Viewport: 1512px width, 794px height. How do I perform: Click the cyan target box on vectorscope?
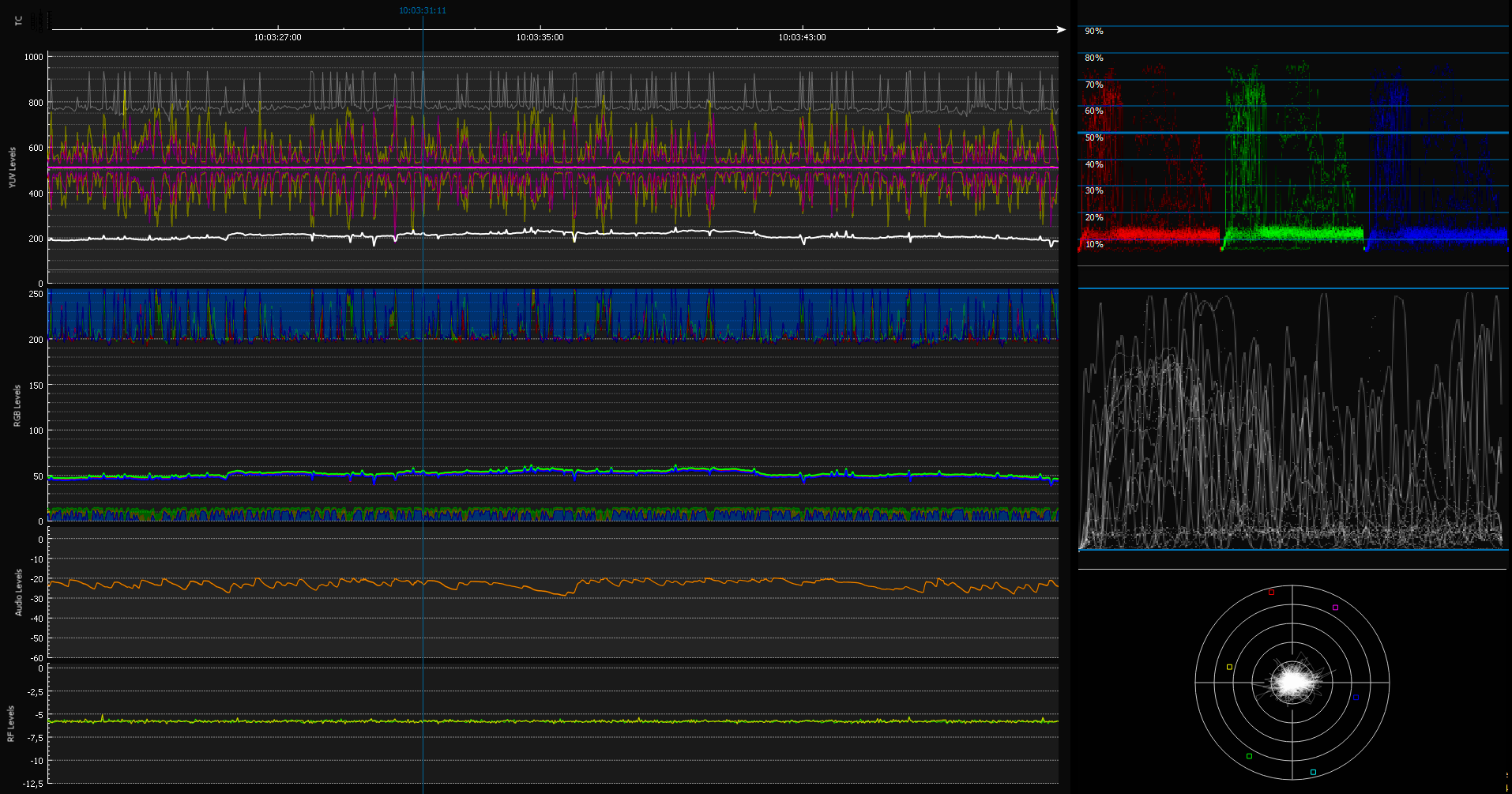[1313, 772]
